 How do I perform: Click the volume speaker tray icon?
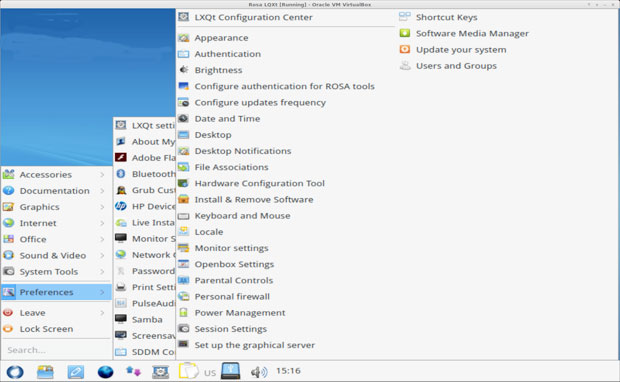click(259, 372)
